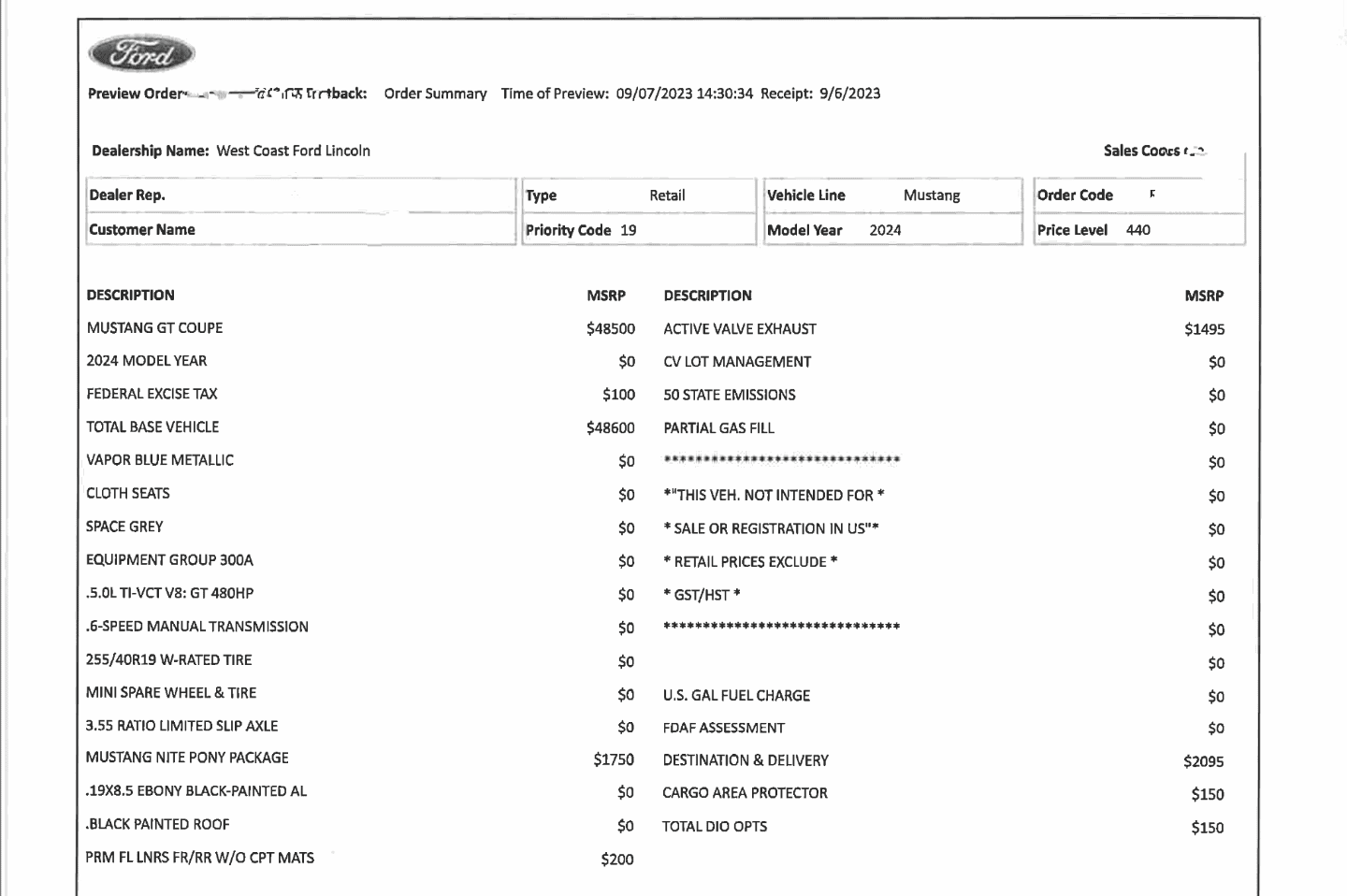Select 'ACTIVE VALVE EXHAUST' option text

(740, 329)
